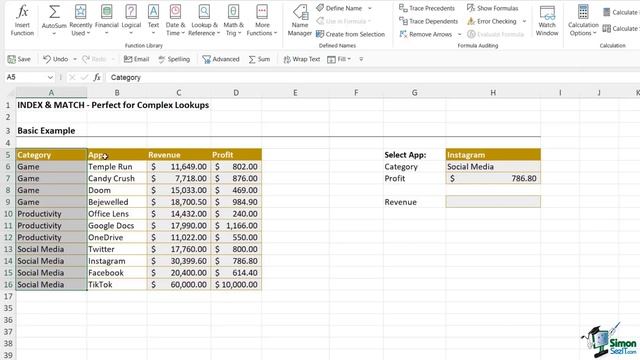640x360 pixels.
Task: Open the Date & Time functions
Action: [175, 20]
